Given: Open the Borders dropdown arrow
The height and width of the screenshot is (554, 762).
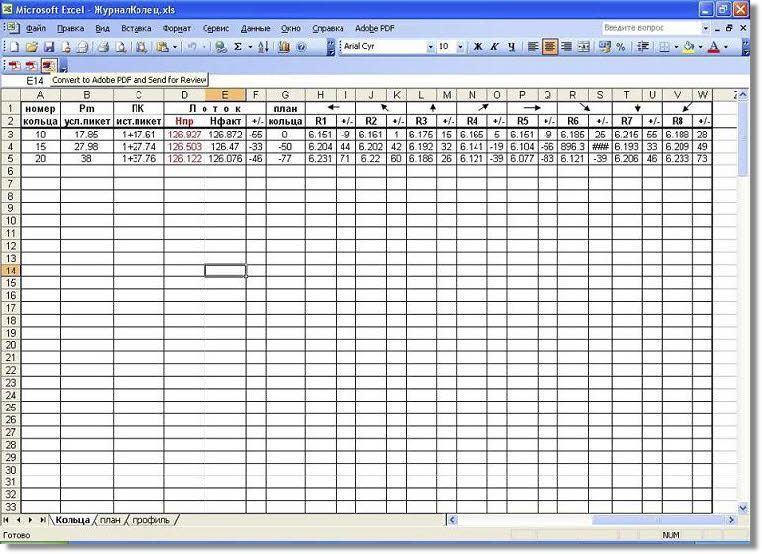Looking at the screenshot, I should click(675, 47).
